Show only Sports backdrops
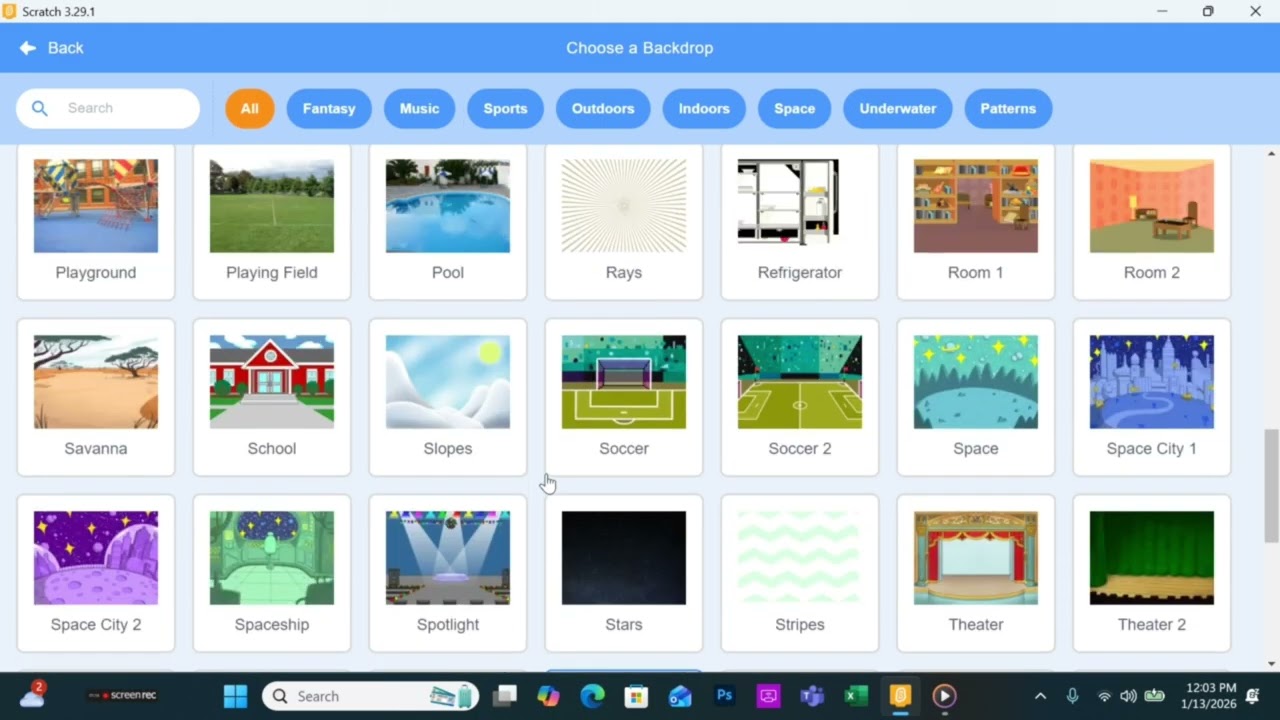Screen dimensions: 1280x720 (x=505, y=108)
